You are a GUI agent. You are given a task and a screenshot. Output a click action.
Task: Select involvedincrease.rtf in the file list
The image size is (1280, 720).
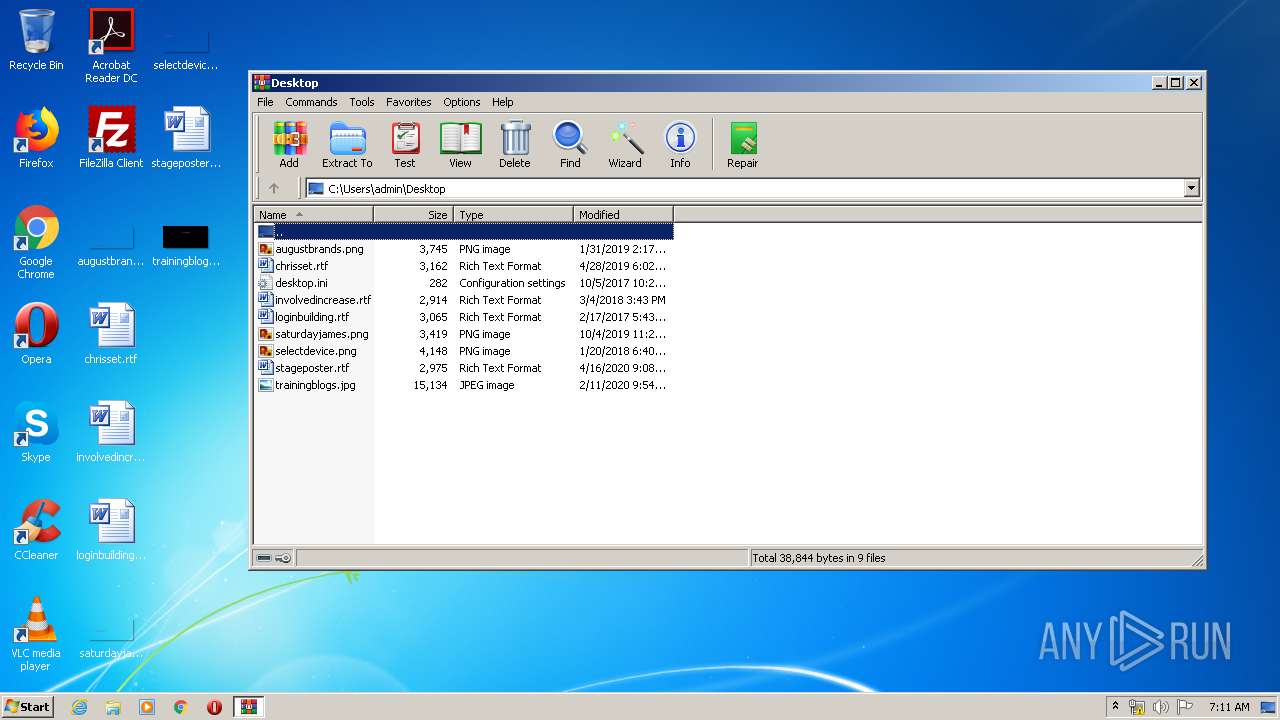click(x=323, y=300)
